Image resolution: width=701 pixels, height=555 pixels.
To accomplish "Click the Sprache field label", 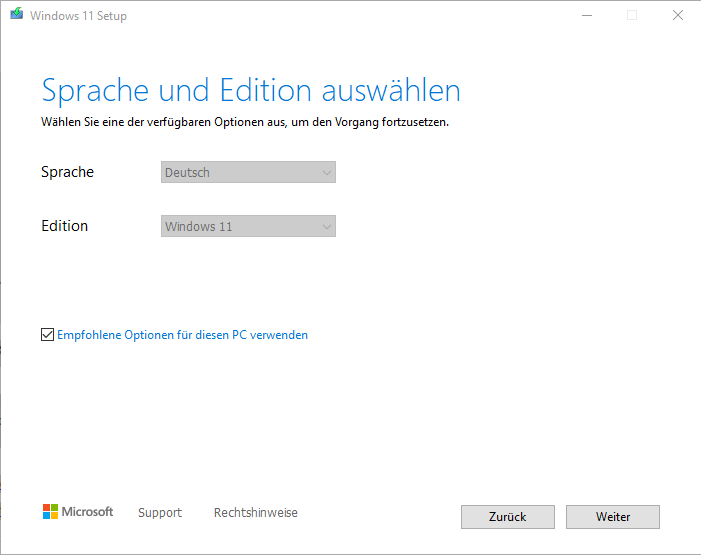I will tap(67, 172).
